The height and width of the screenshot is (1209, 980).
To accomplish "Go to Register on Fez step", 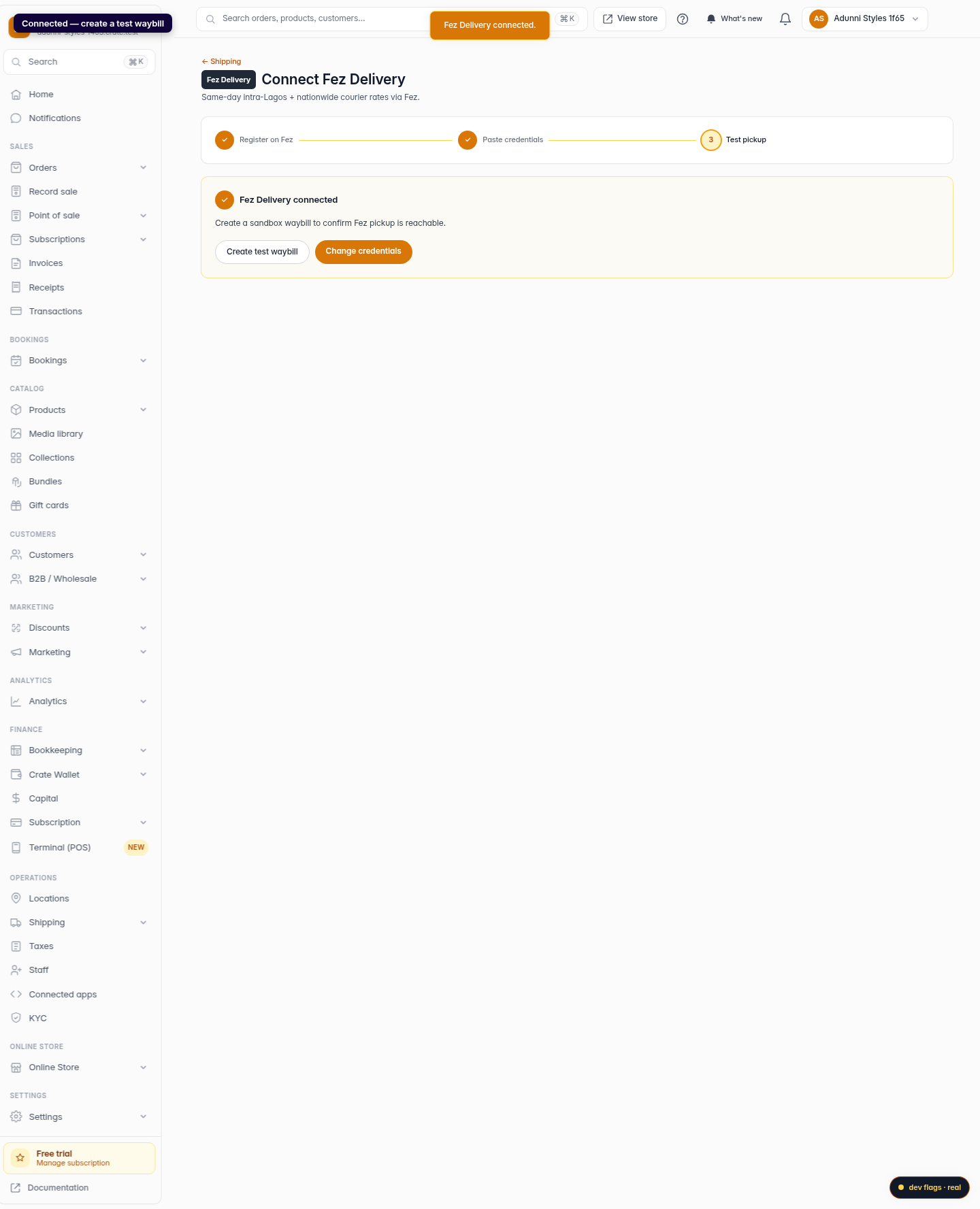I will click(x=254, y=140).
